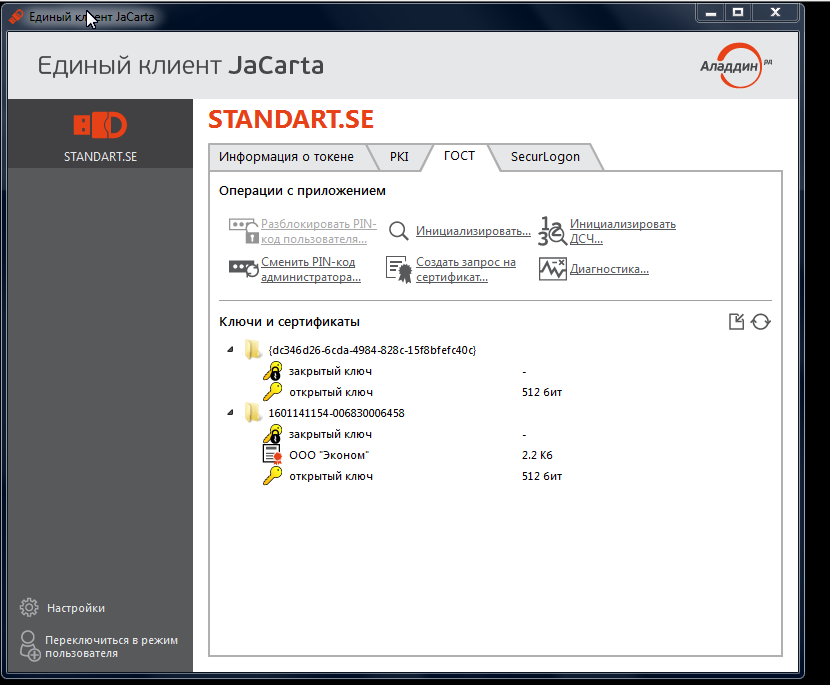Click Создать запрос на сертификат link
The height and width of the screenshot is (685, 830).
click(x=466, y=269)
